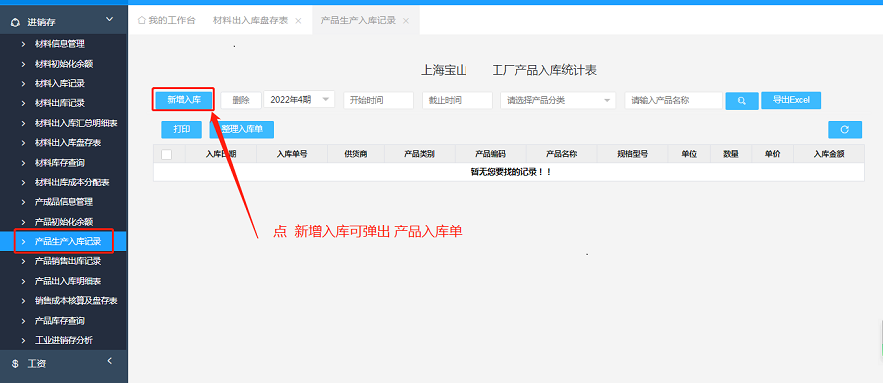Click the 产品编码 column header
Viewport: 883px width, 383px height.
pyautogui.click(x=490, y=154)
